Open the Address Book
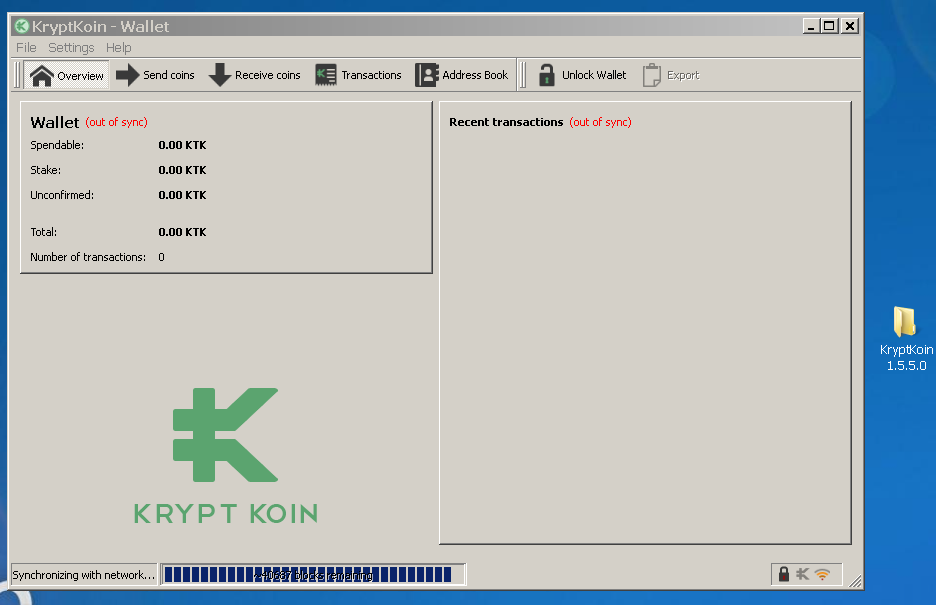This screenshot has width=936, height=605. tap(461, 75)
